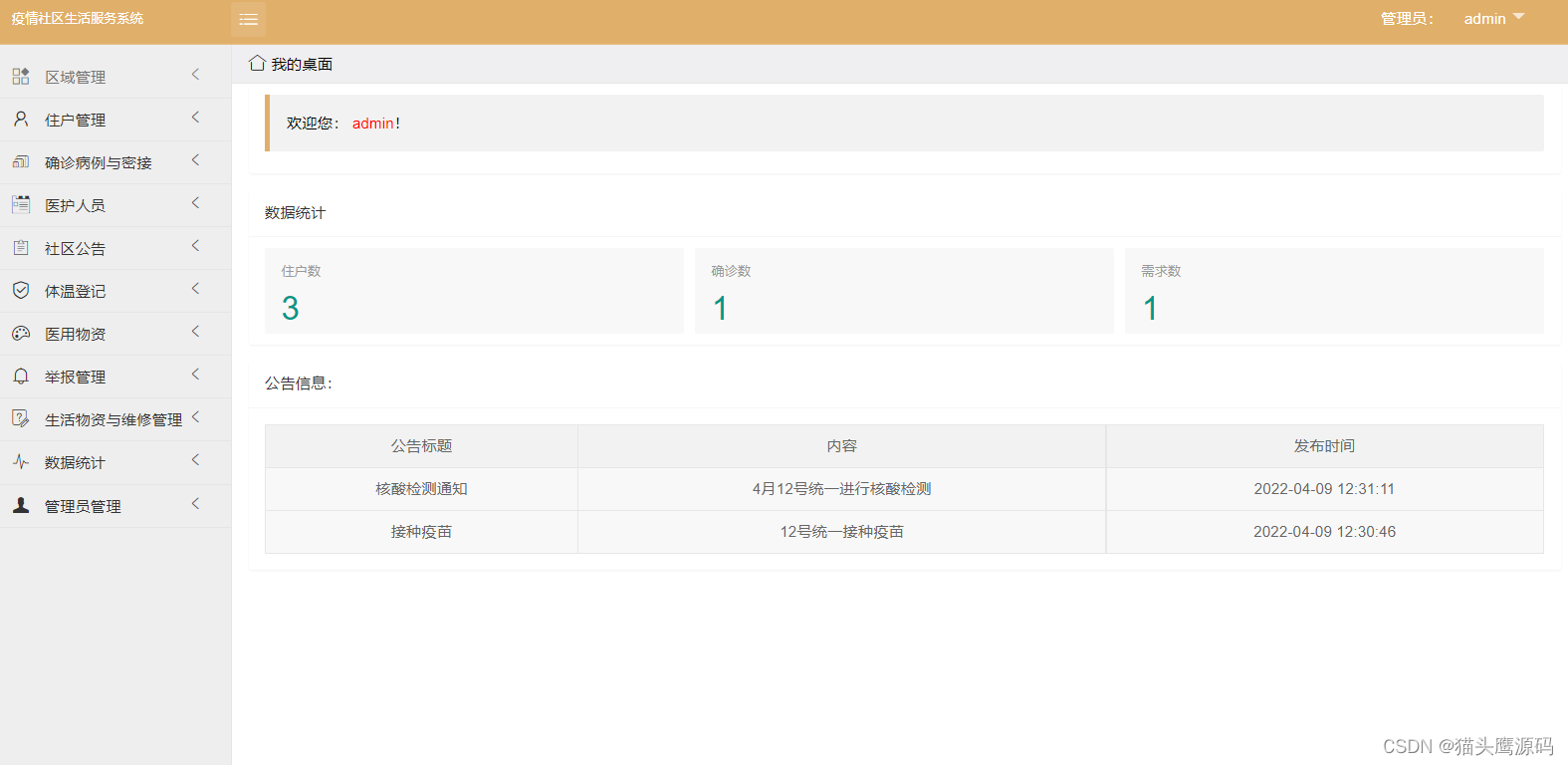Click the 生活物资与维修管理 icon

(x=21, y=418)
